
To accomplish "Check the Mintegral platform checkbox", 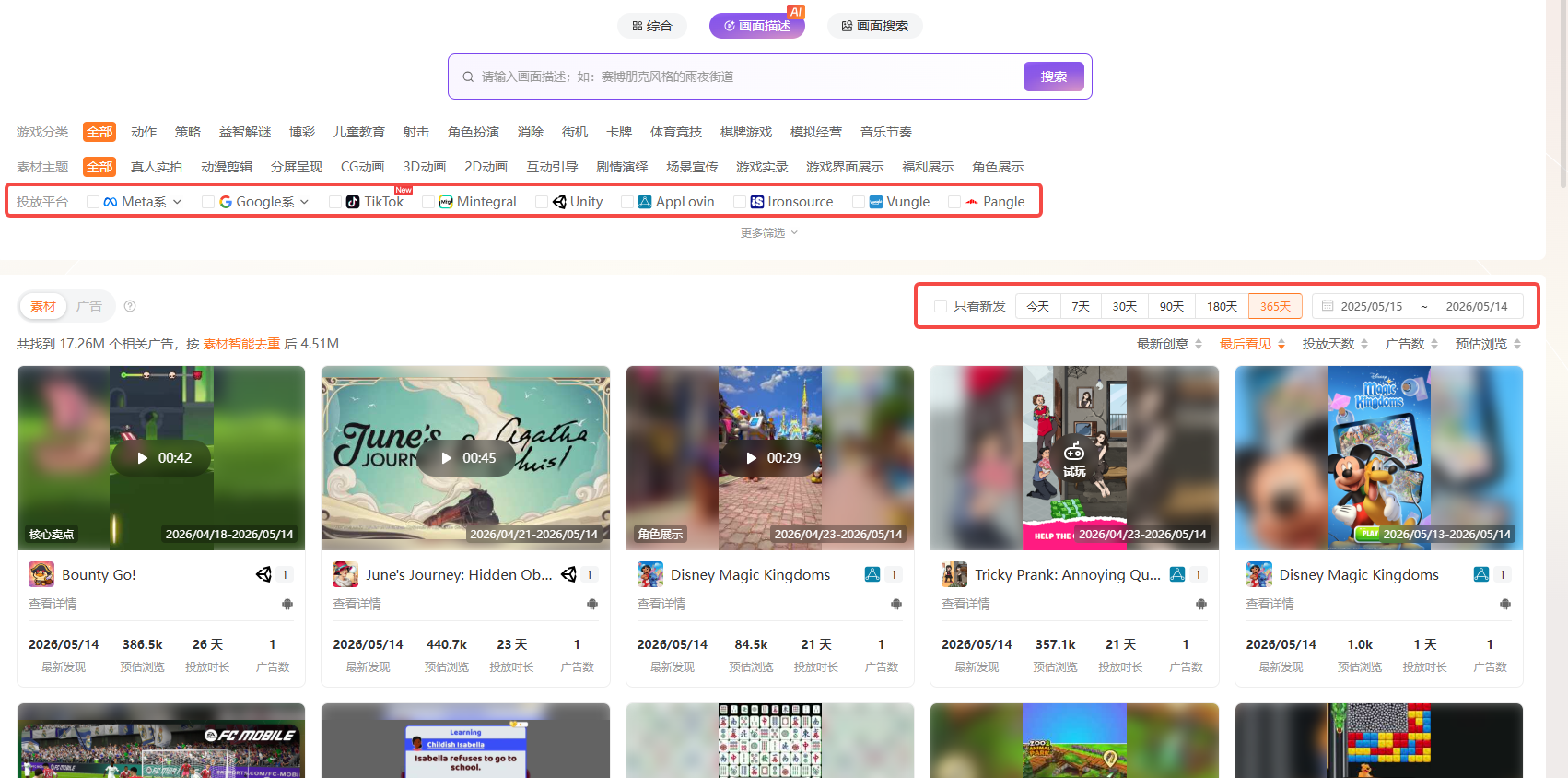I will click(428, 202).
